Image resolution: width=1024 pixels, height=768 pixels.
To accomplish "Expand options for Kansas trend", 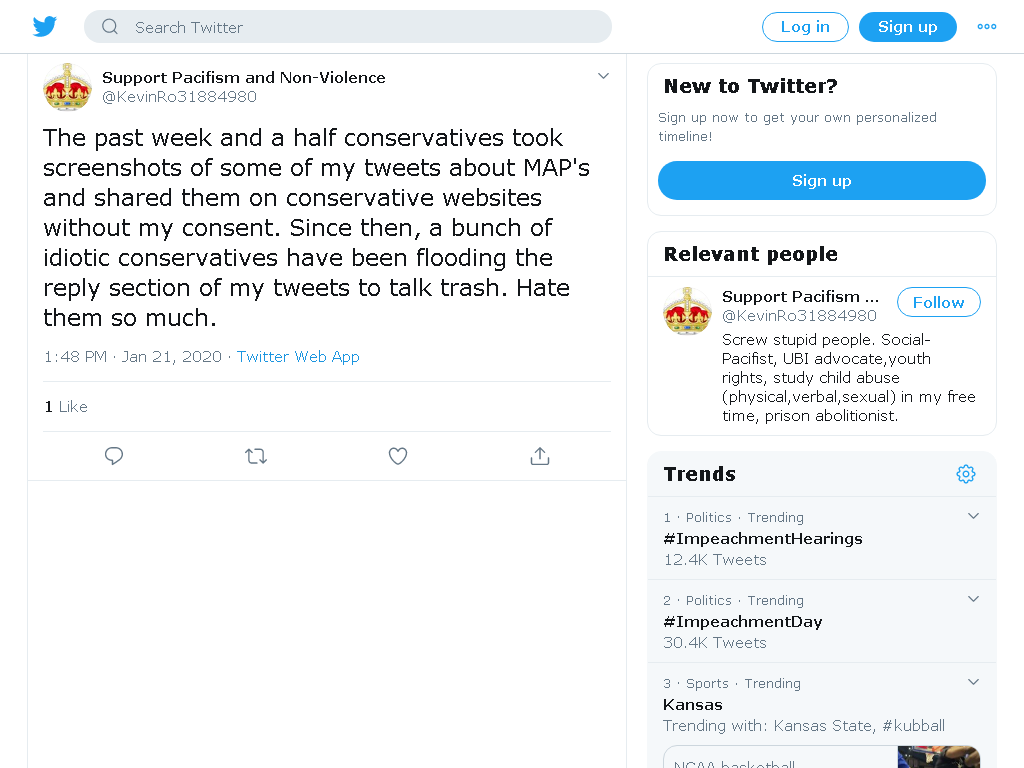I will pos(973,682).
